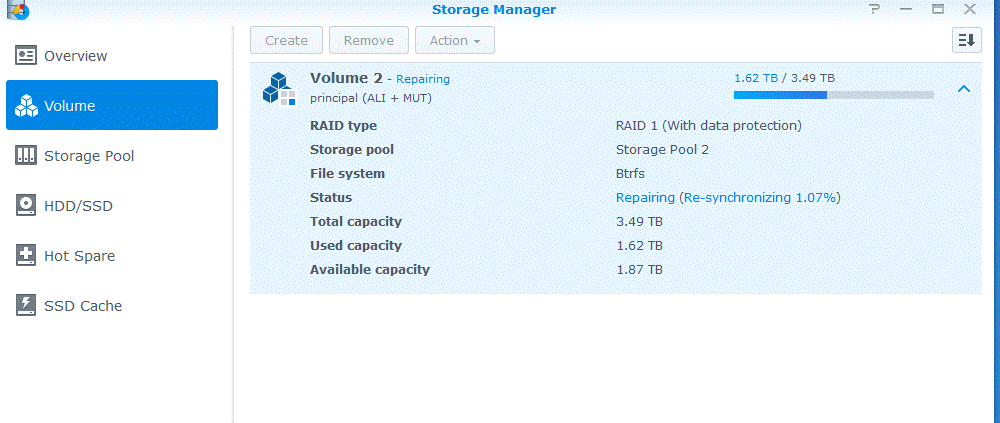Open the Action dropdown menu
1000x423 pixels.
[x=454, y=41]
